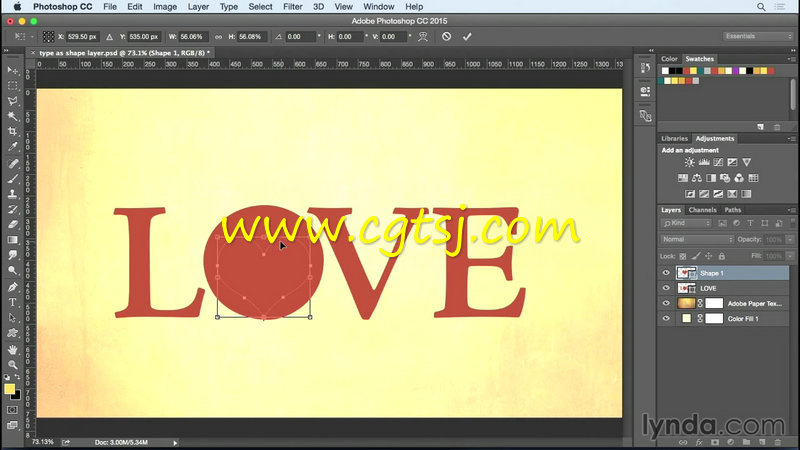The height and width of the screenshot is (450, 800).
Task: Select the Lasso tool
Action: 12,101
